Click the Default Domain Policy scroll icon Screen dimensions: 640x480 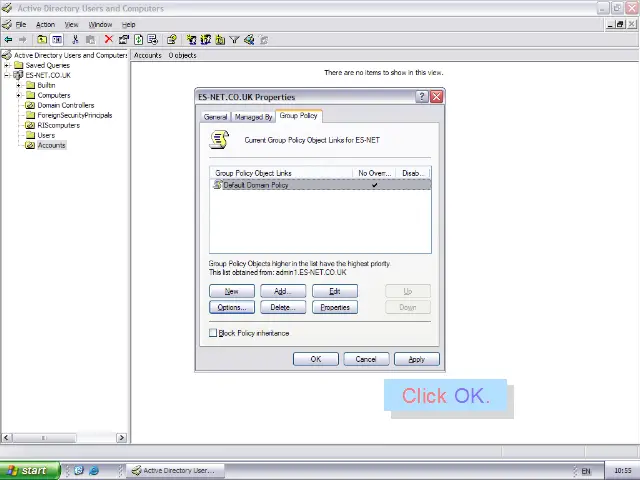[x=218, y=185]
